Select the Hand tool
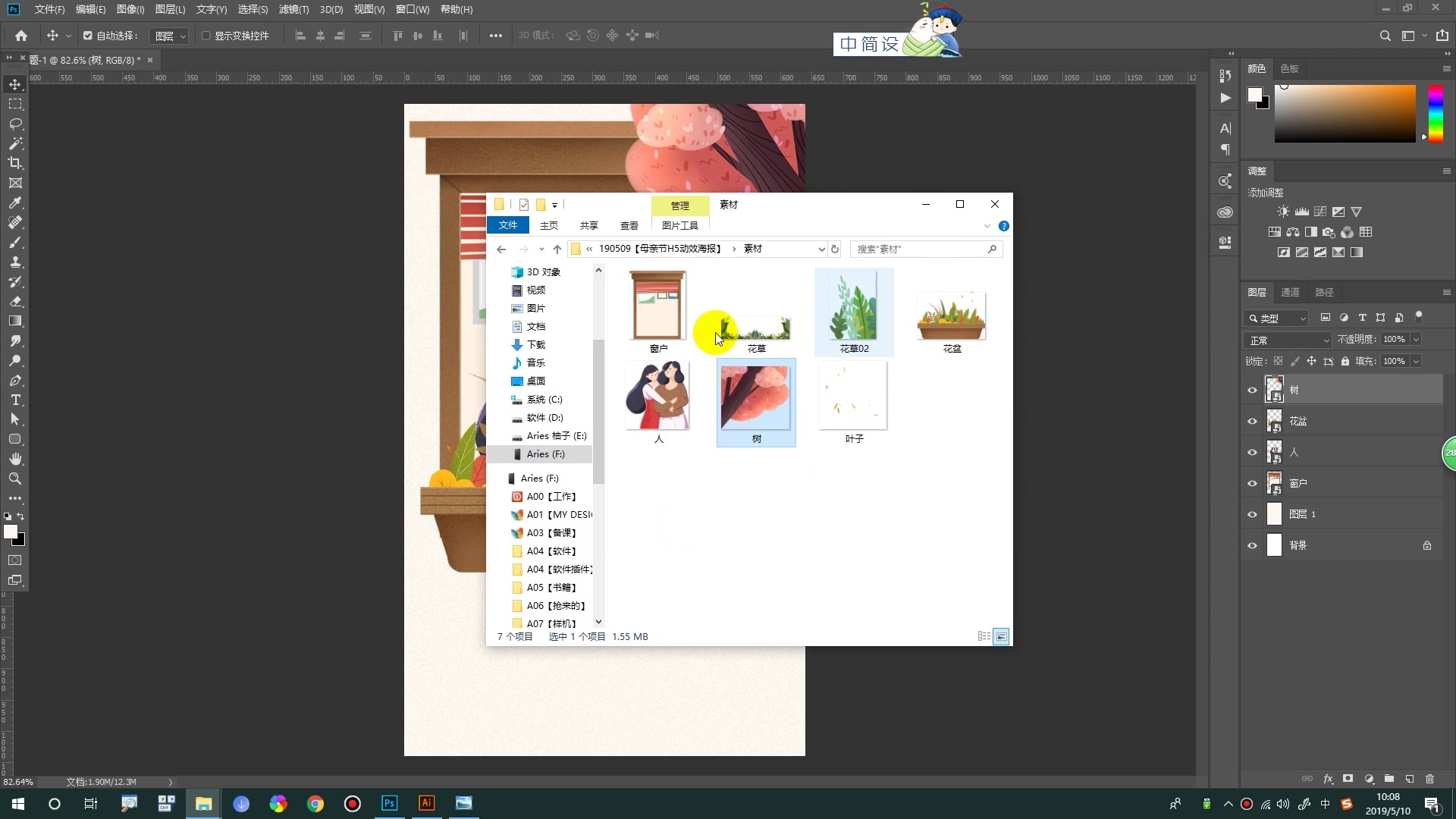This screenshot has height=819, width=1456. [x=15, y=459]
